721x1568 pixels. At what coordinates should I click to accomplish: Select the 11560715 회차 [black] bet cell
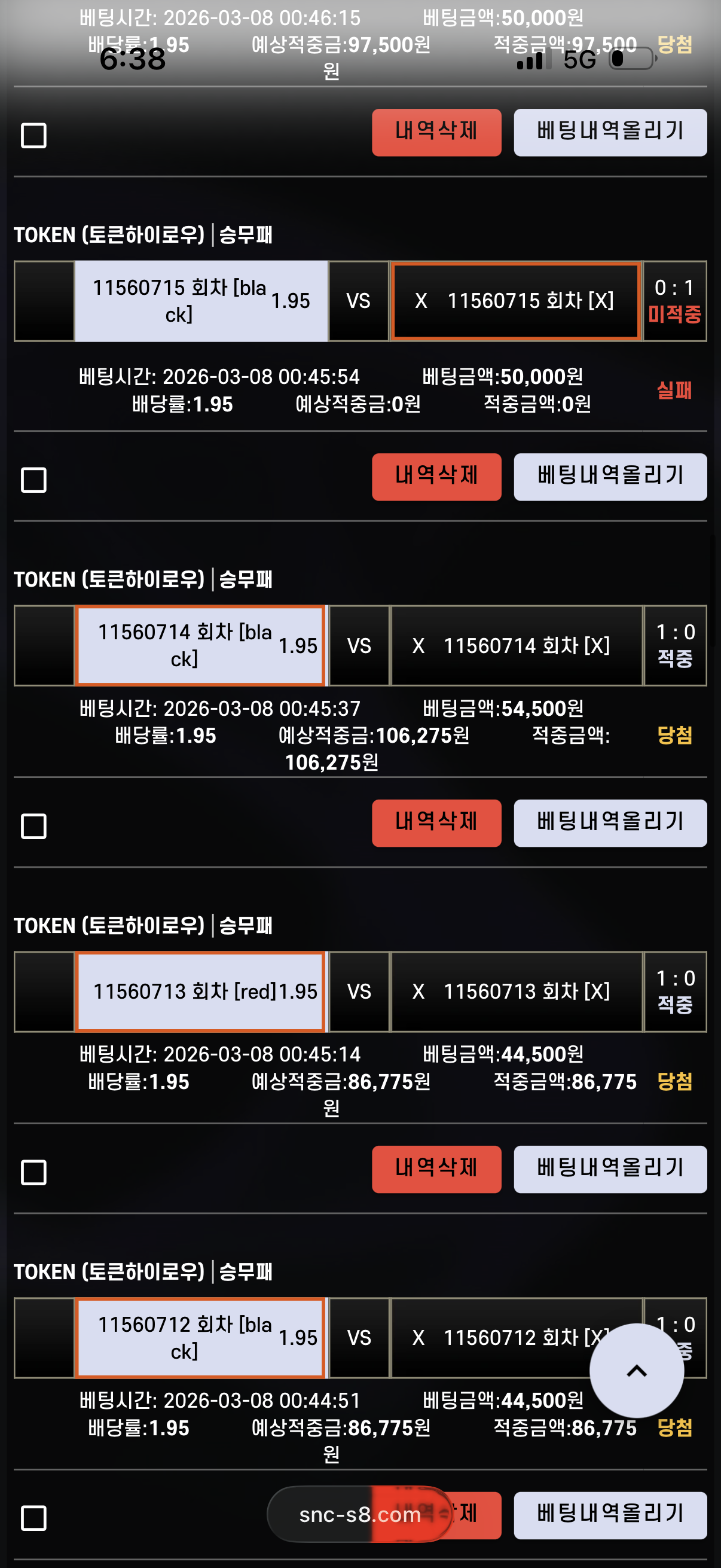click(201, 301)
